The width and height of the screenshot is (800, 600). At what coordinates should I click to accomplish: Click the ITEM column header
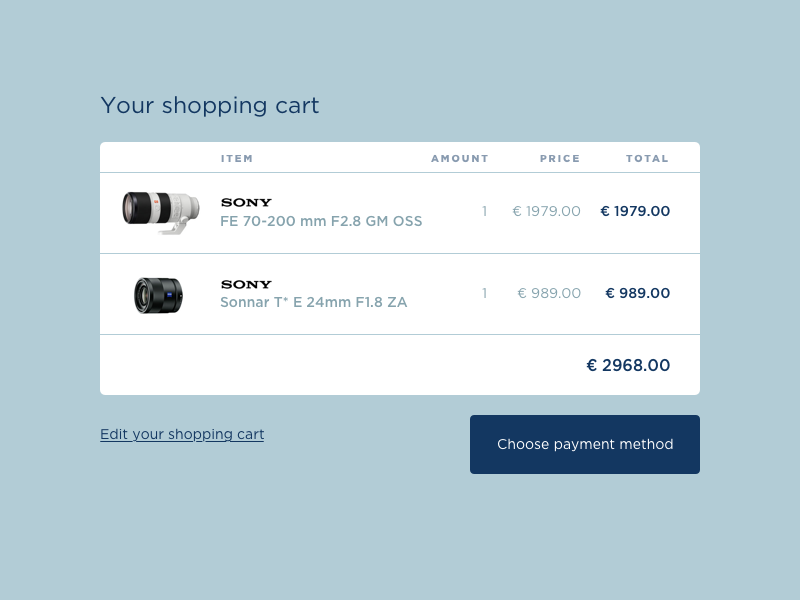click(x=237, y=158)
